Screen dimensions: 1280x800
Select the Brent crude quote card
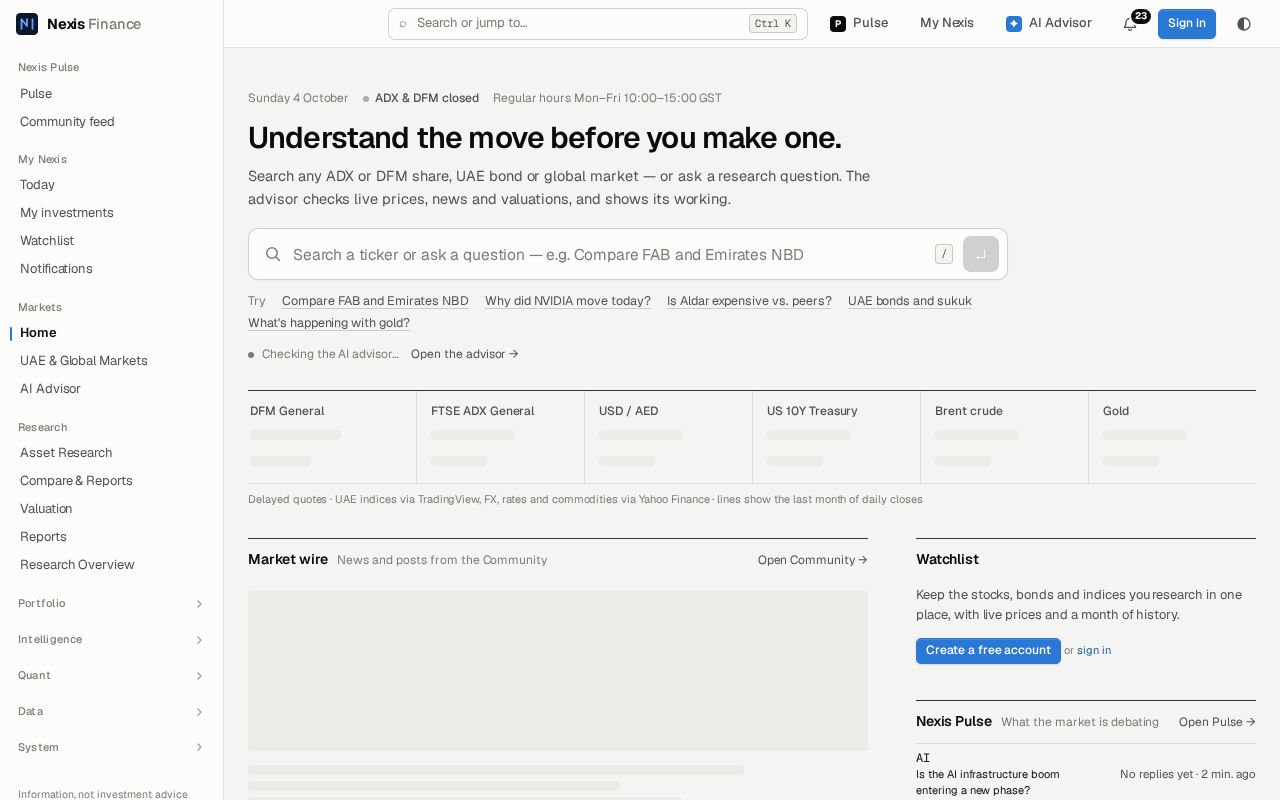1004,437
